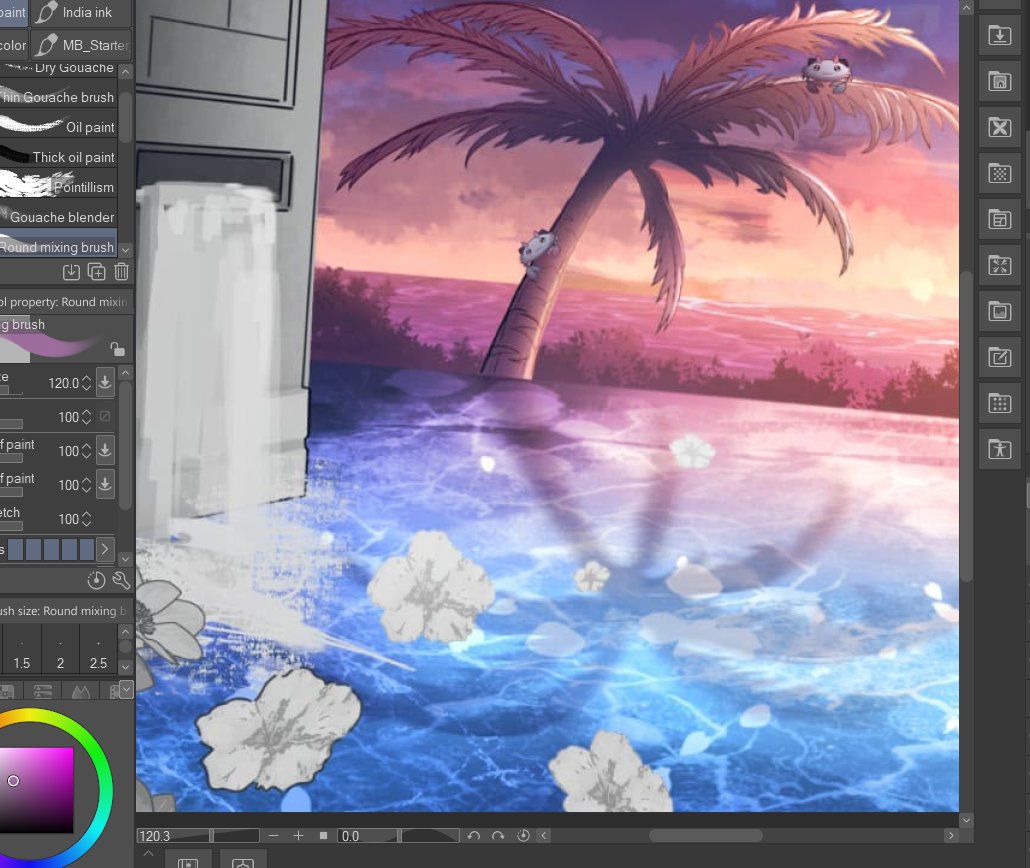Open the Manga material frame folder

[x=1000, y=219]
